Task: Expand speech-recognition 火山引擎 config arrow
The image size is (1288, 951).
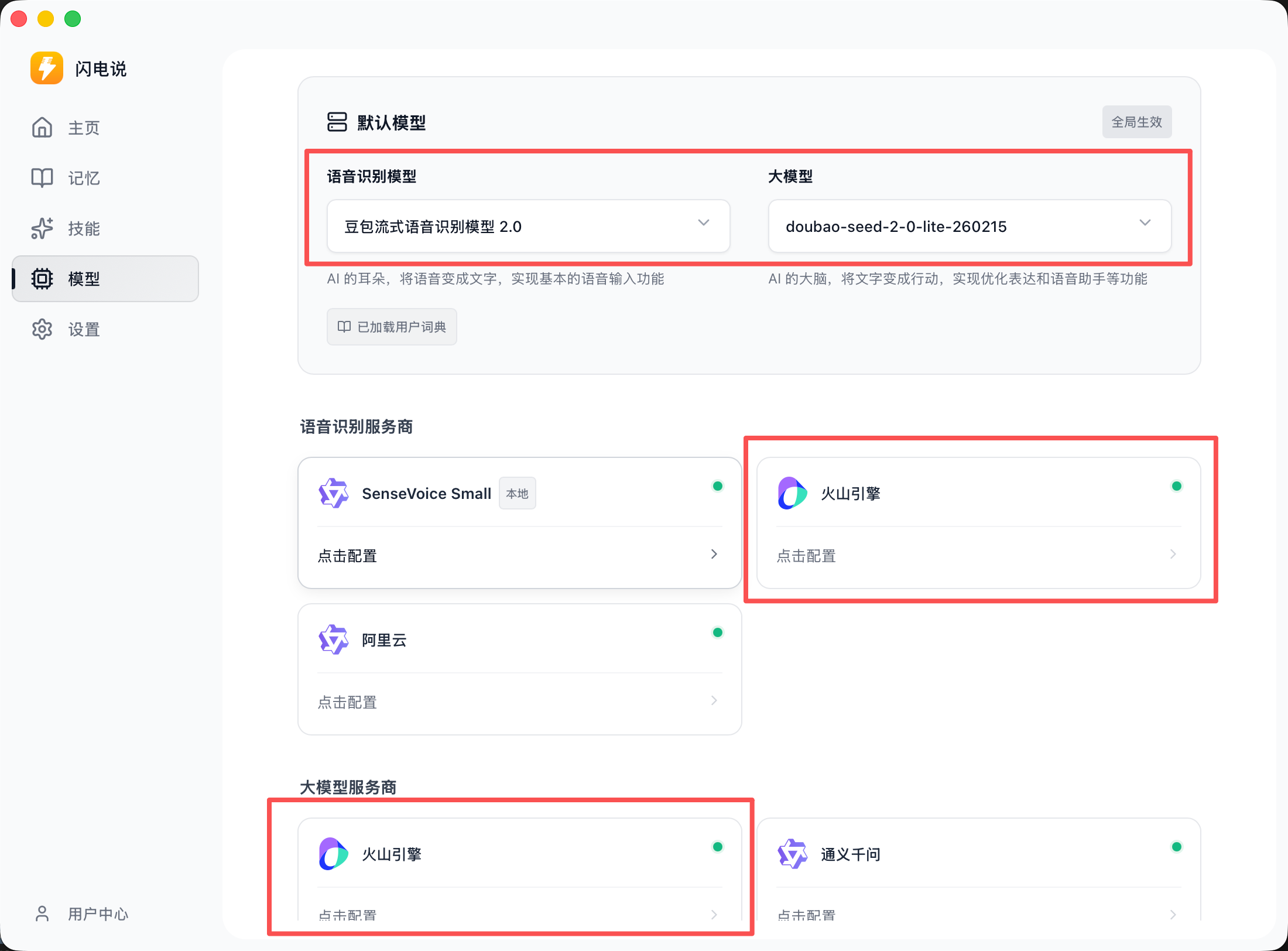Action: point(1173,554)
